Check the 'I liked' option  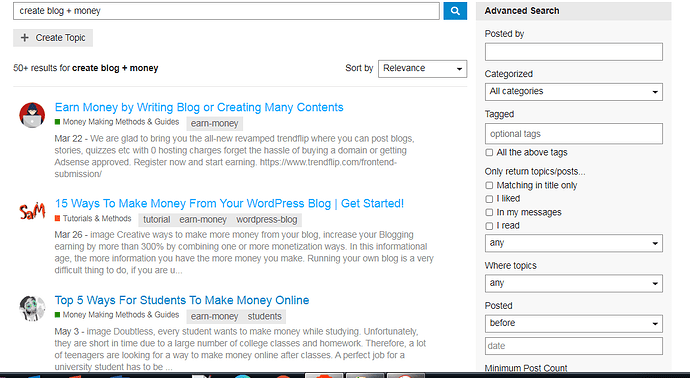[x=489, y=199]
